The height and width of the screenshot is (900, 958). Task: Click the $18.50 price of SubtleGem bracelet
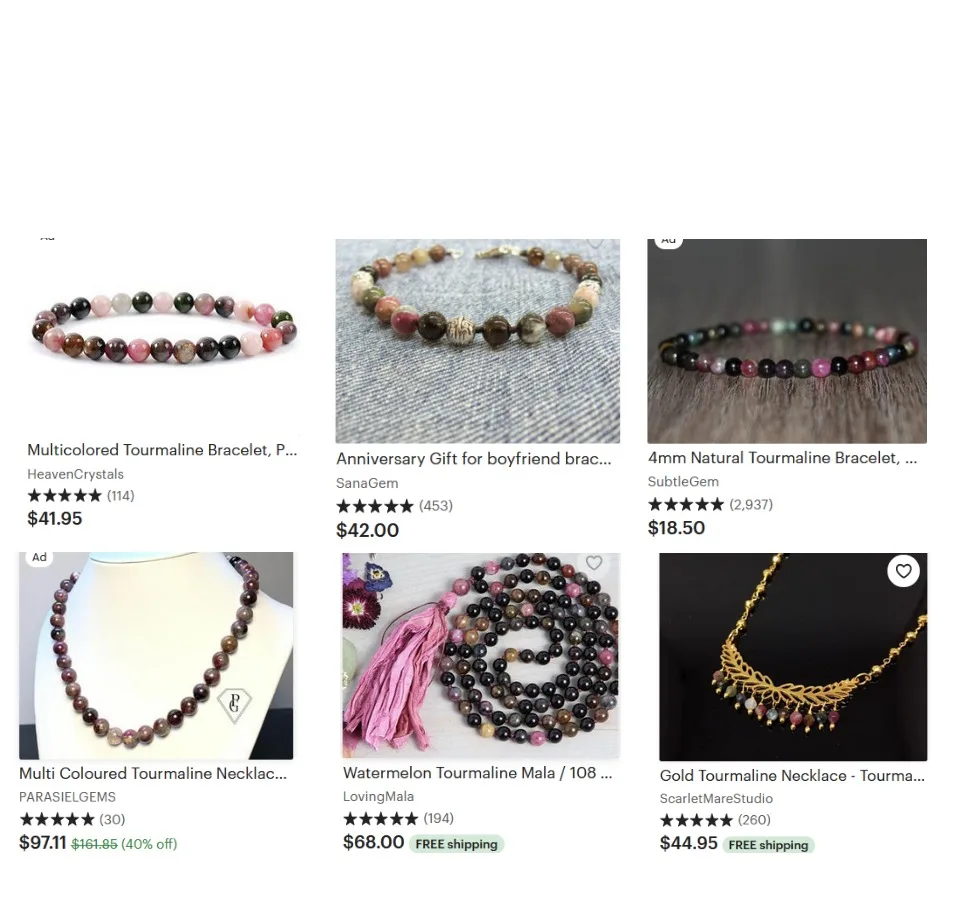pyautogui.click(x=676, y=528)
